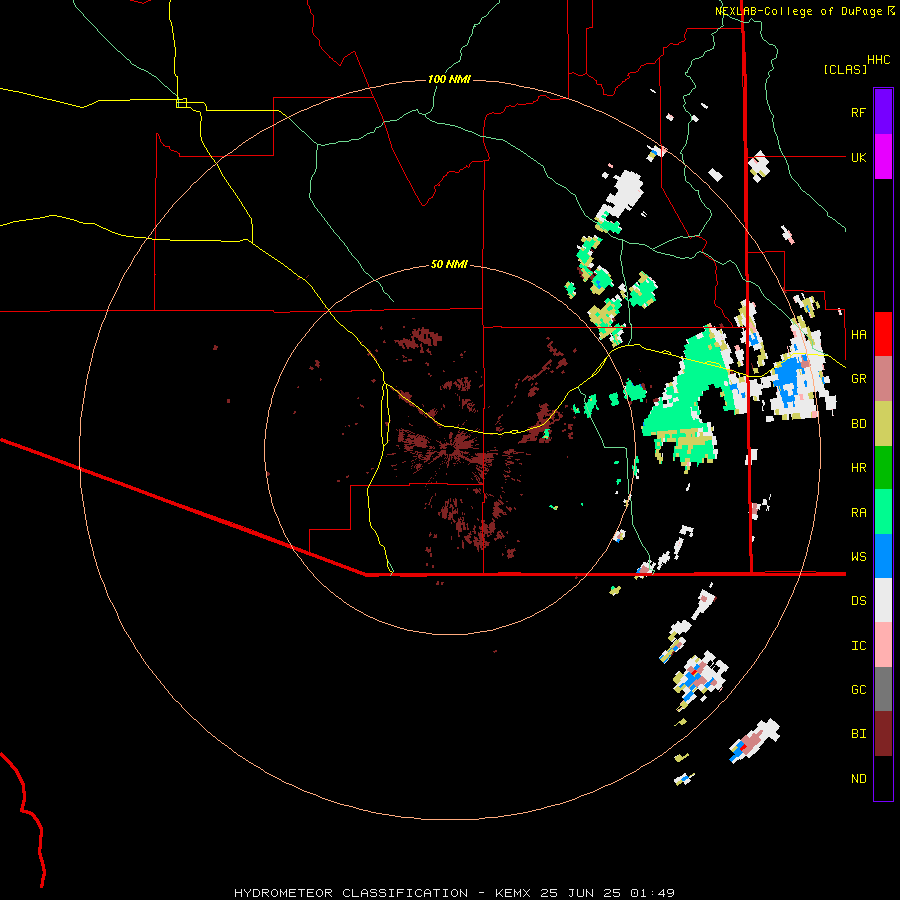Click the ND legend label
The image size is (900, 900).
coord(858,779)
